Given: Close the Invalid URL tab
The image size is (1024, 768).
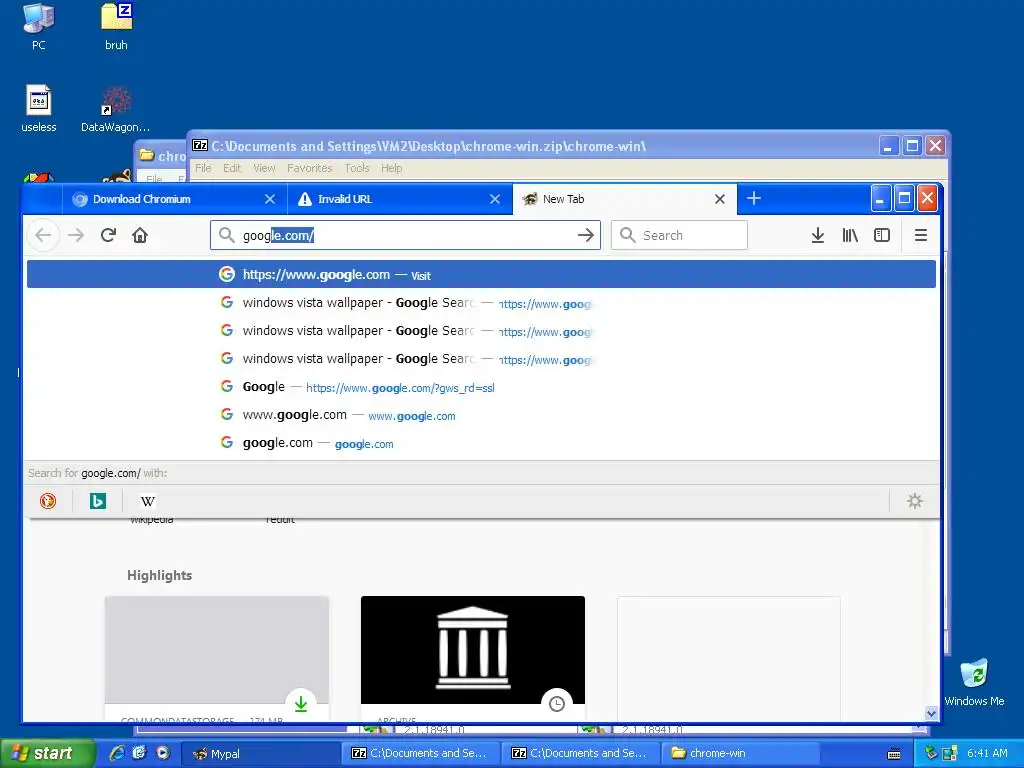Looking at the screenshot, I should 495,199.
